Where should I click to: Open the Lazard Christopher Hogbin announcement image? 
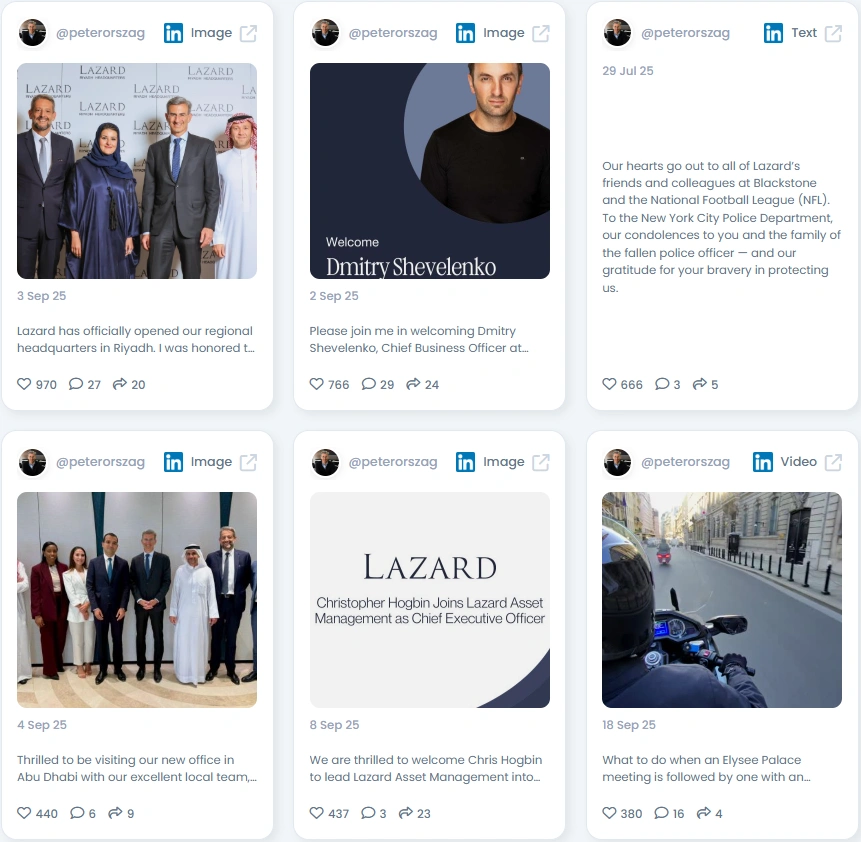point(429,600)
